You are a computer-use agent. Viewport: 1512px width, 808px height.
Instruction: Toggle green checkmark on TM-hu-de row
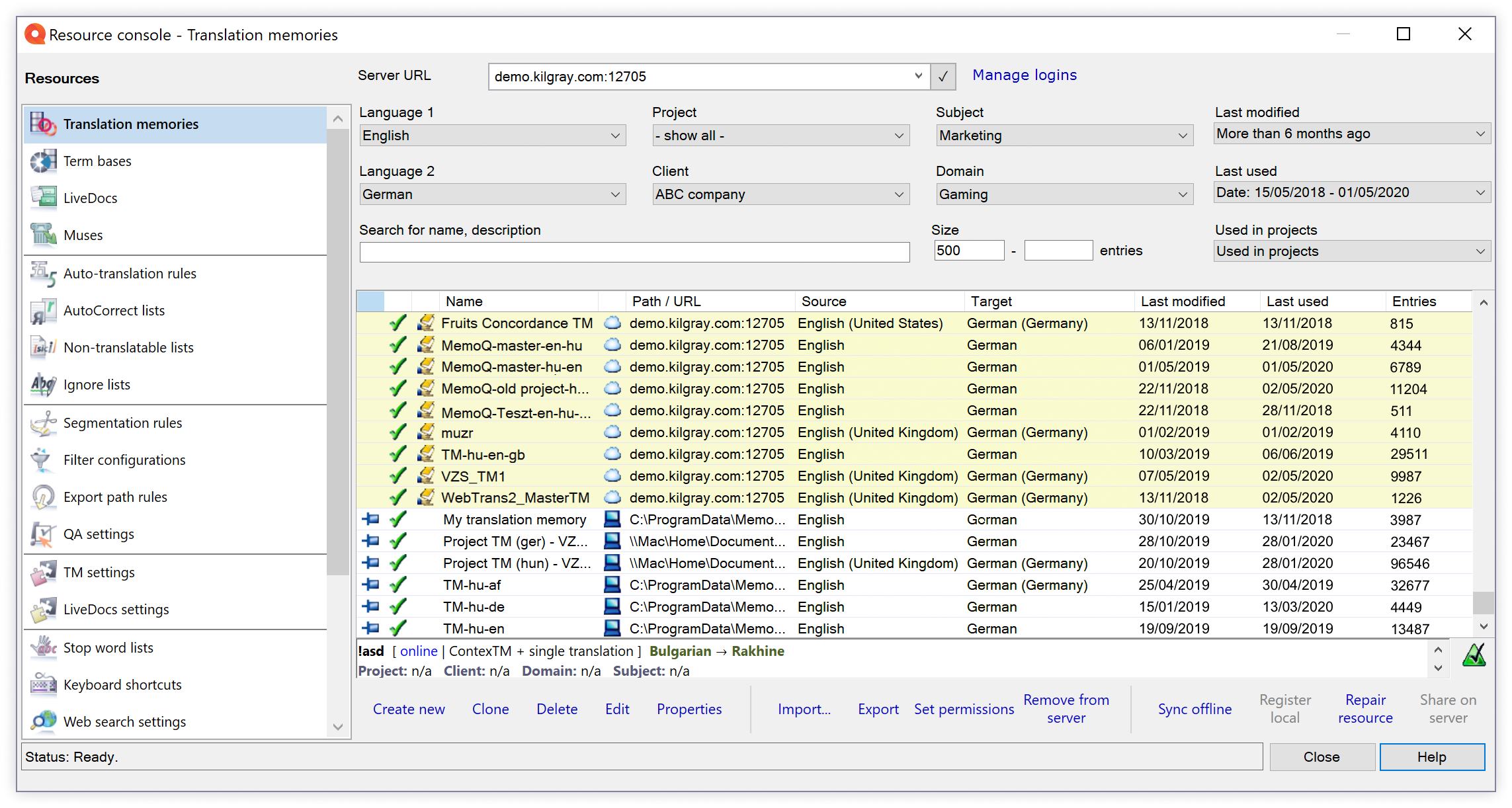click(x=398, y=607)
